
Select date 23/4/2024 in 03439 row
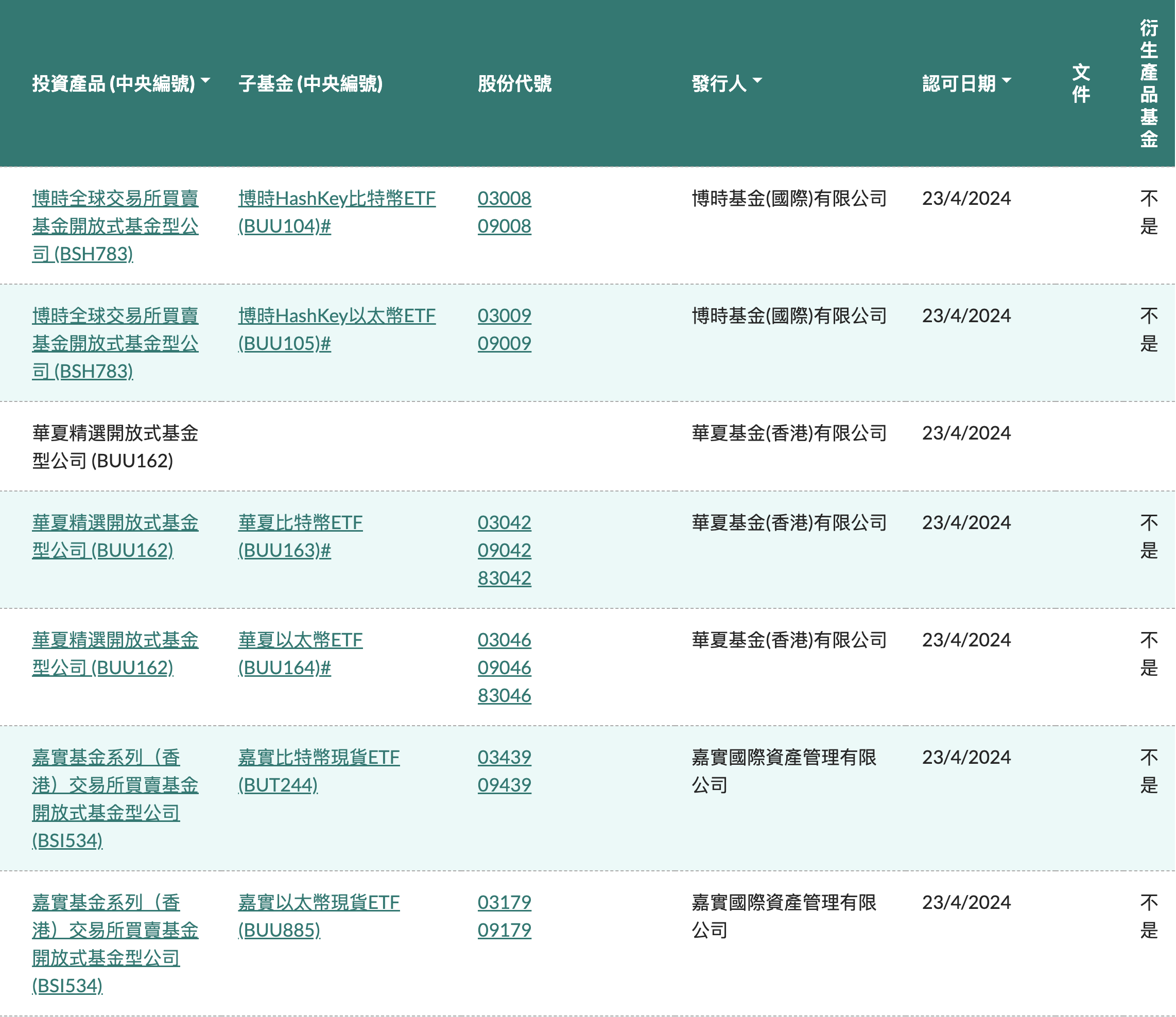pyautogui.click(x=966, y=758)
